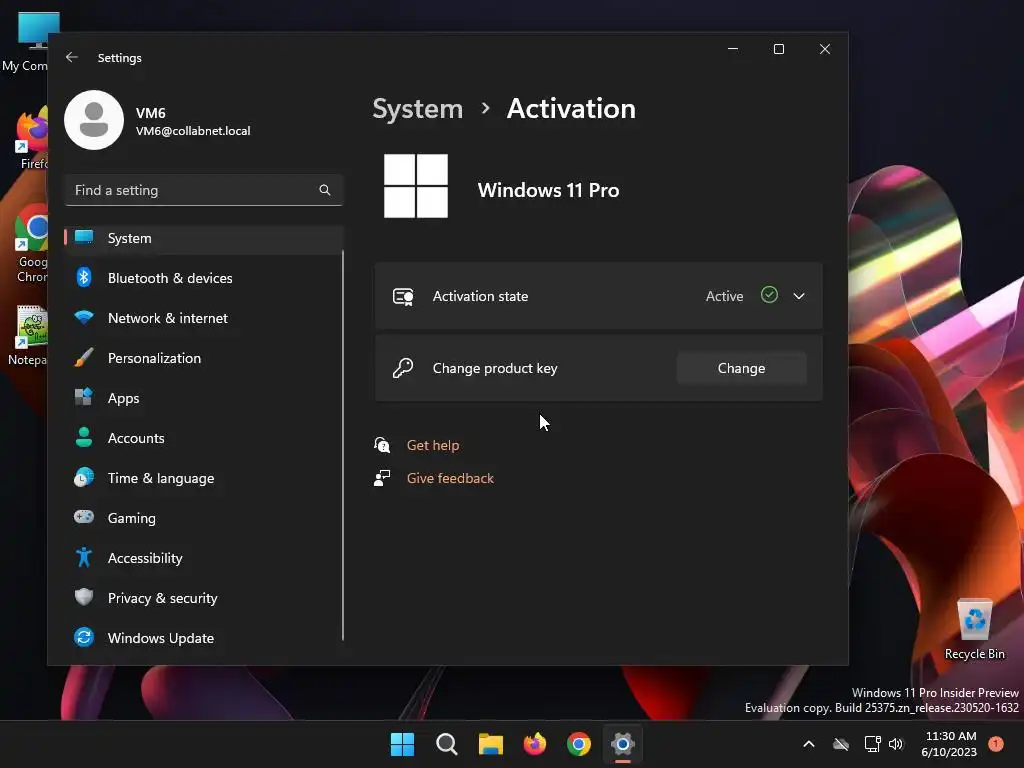This screenshot has height=768, width=1024.
Task: Open Personalization settings
Action: (204, 358)
